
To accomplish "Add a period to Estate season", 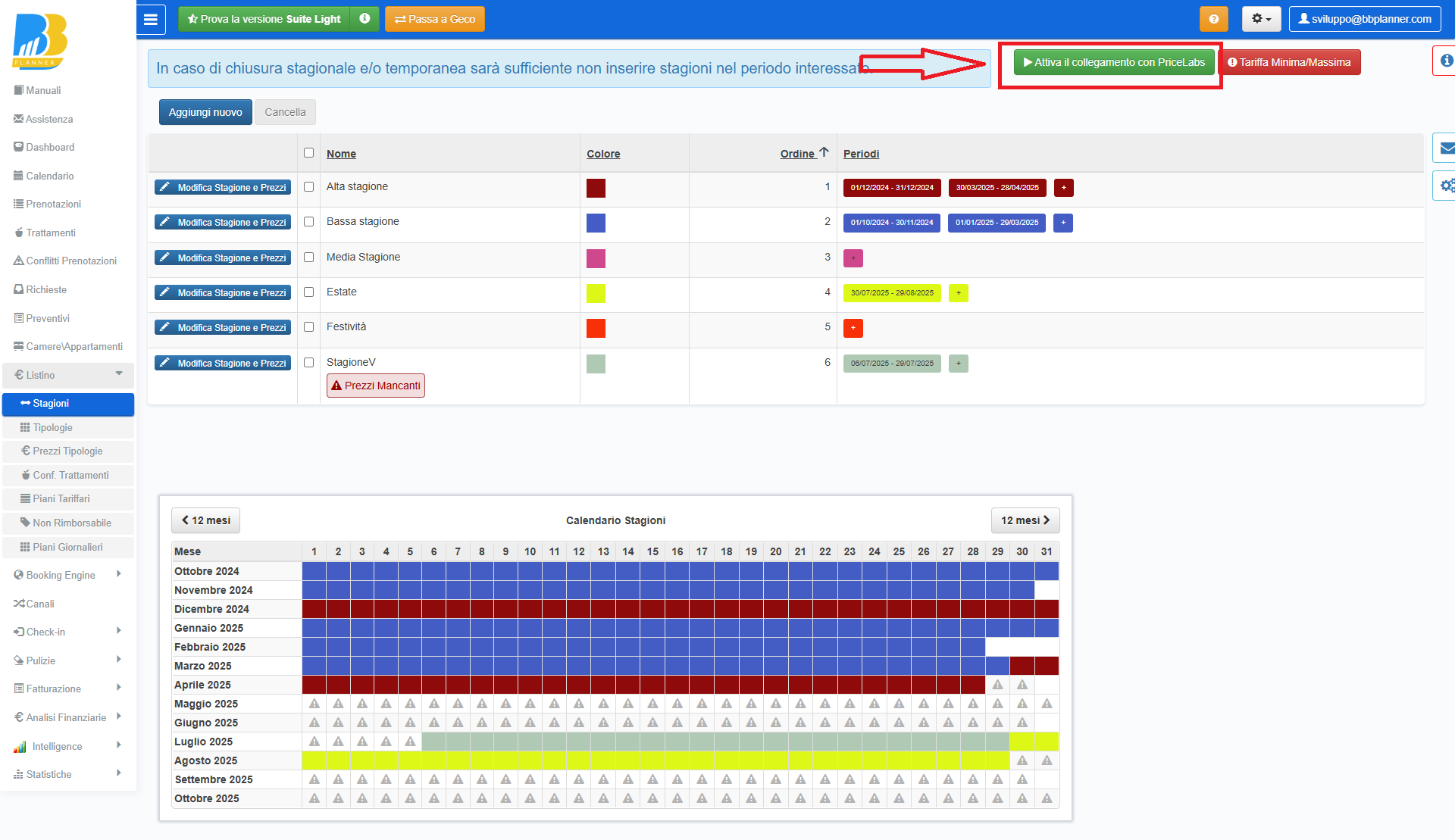I will (958, 293).
